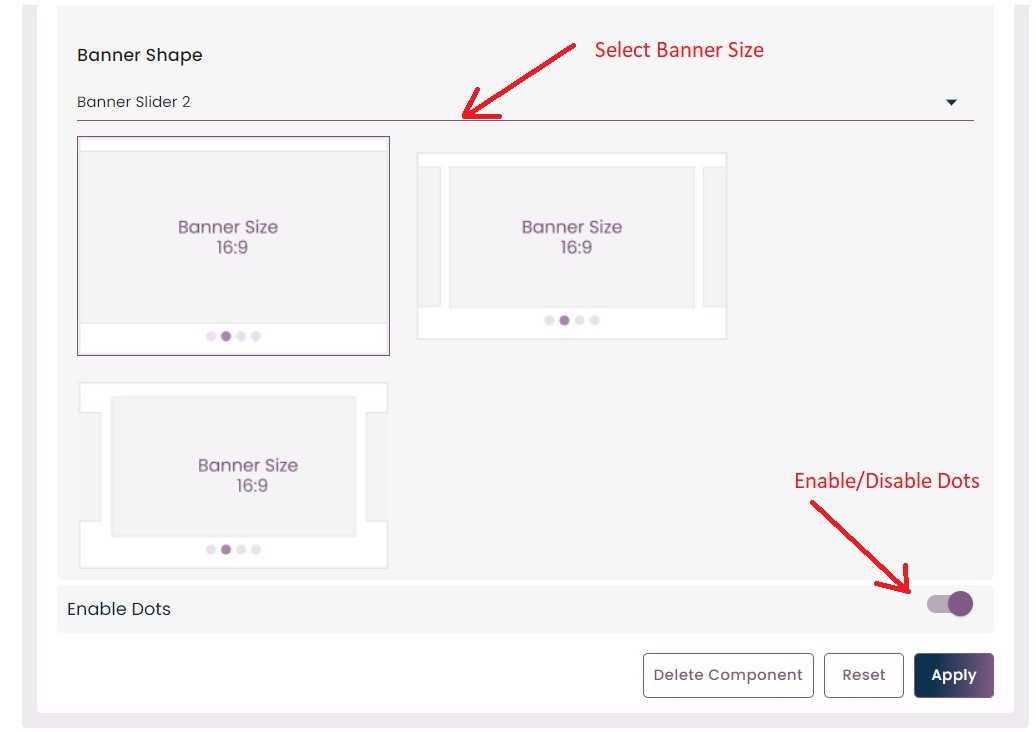1036x732 pixels.
Task: Click the red Enable/Disable Dots annotation
Action: point(886,481)
